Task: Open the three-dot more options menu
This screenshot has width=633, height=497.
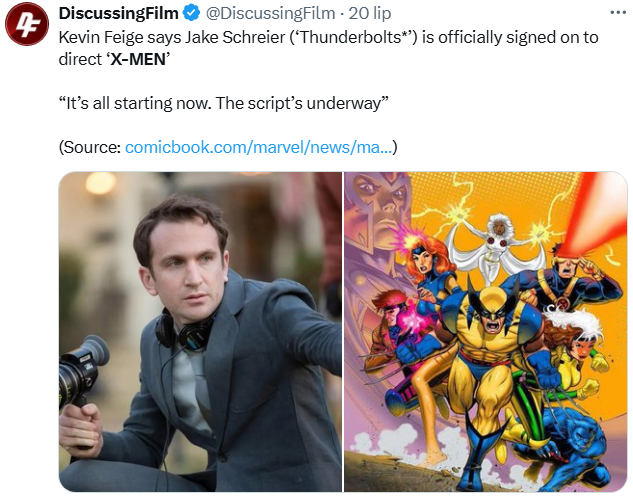Action: [x=618, y=13]
